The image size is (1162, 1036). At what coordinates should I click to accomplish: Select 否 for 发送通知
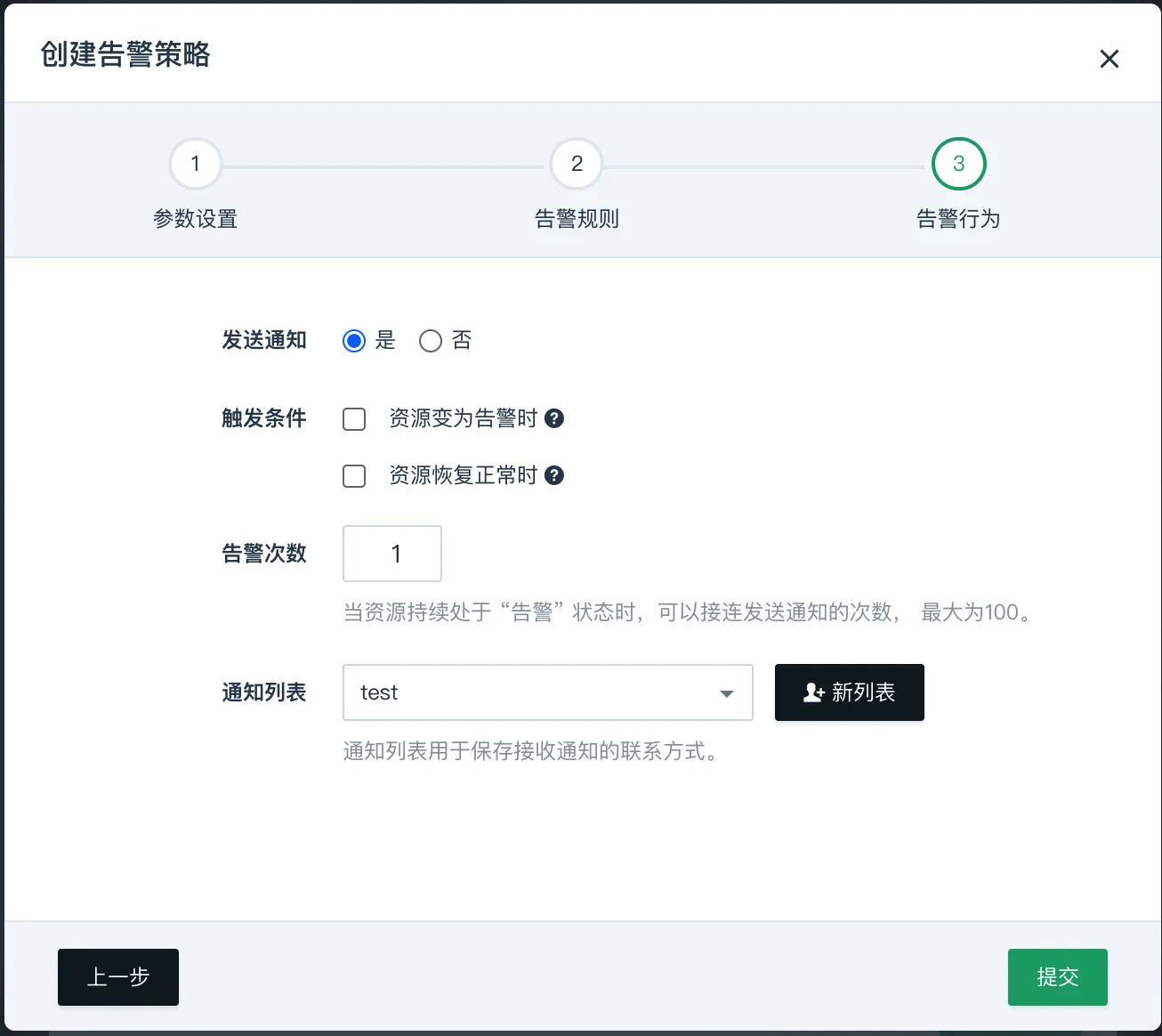click(x=431, y=341)
